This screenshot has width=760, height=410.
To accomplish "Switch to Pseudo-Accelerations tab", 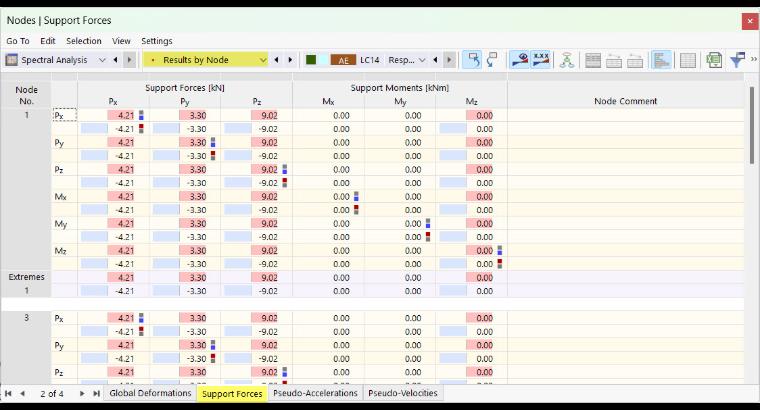I will pyautogui.click(x=315, y=393).
